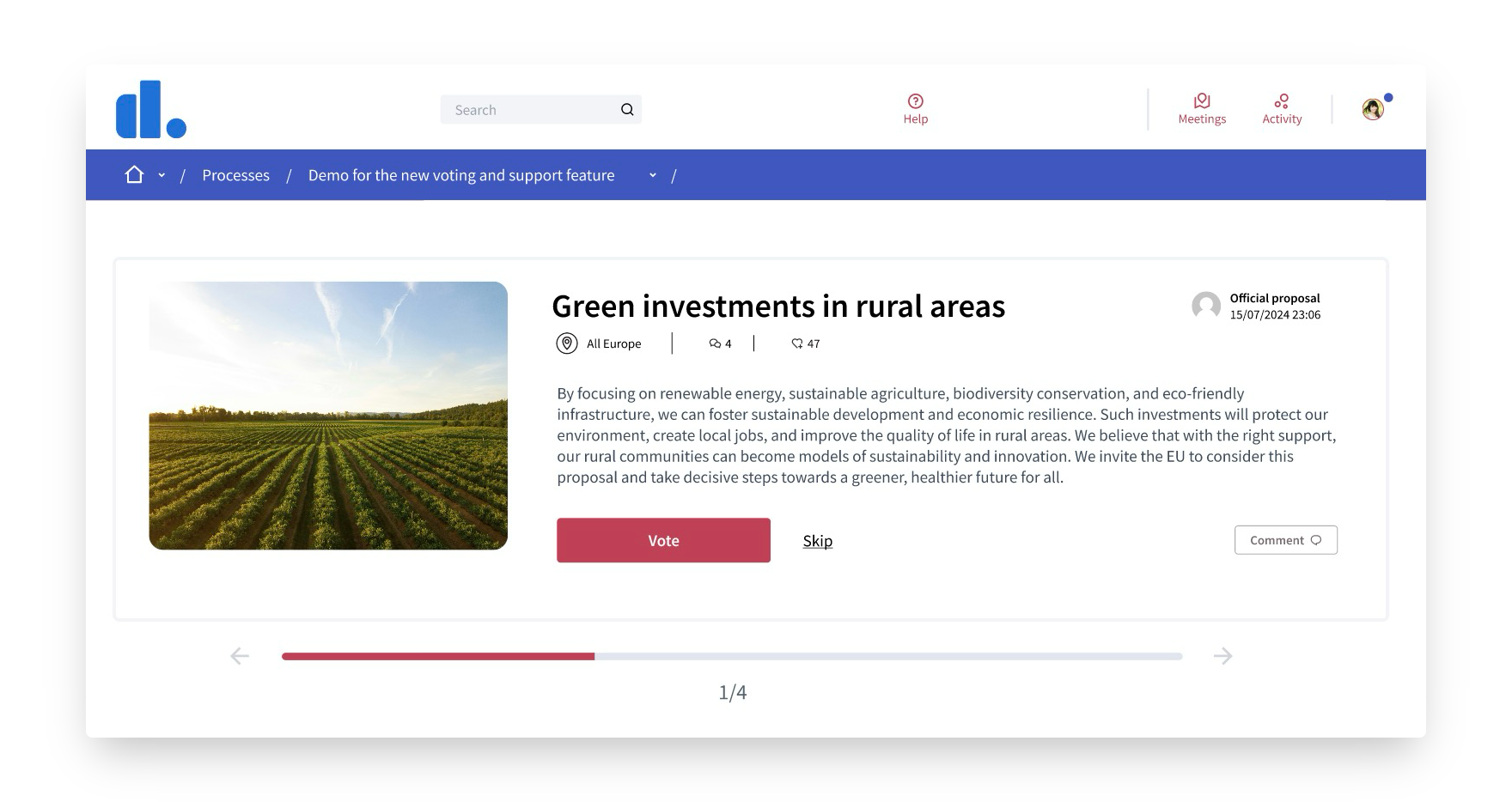
Task: Click the magnifier search icon
Action: (x=627, y=110)
